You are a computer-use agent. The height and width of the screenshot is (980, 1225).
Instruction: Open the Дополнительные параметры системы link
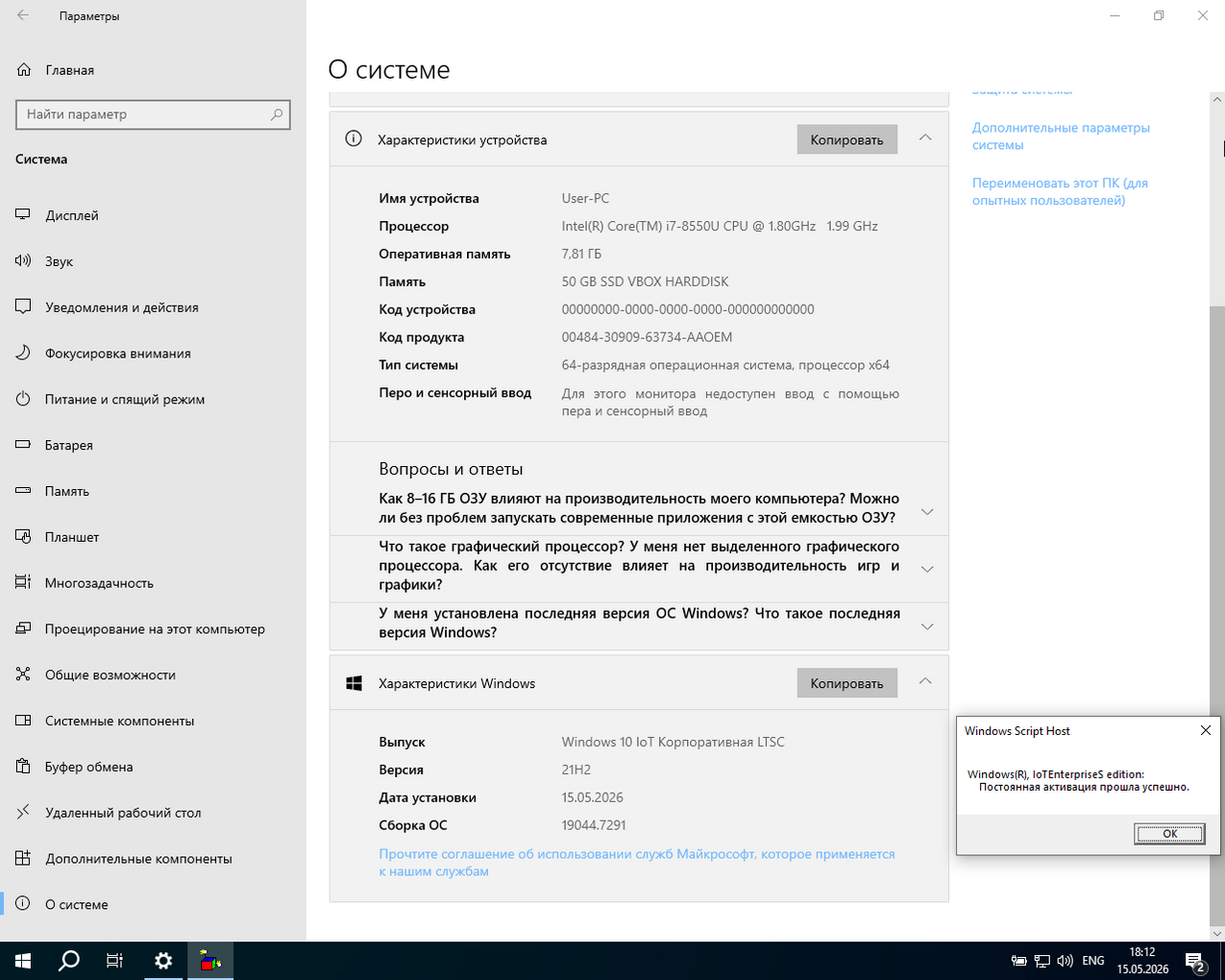pyautogui.click(x=1061, y=135)
